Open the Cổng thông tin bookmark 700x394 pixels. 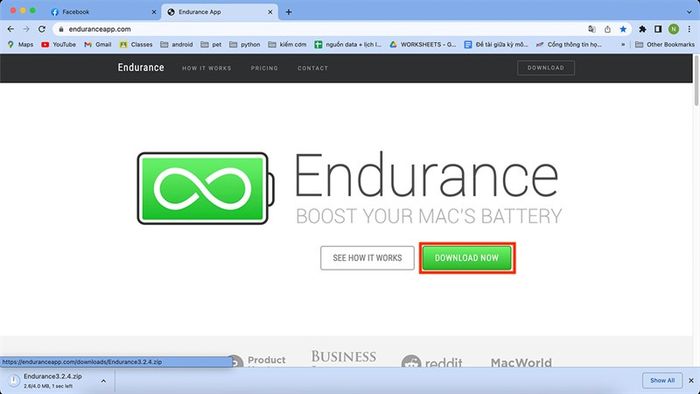[x=569, y=45]
